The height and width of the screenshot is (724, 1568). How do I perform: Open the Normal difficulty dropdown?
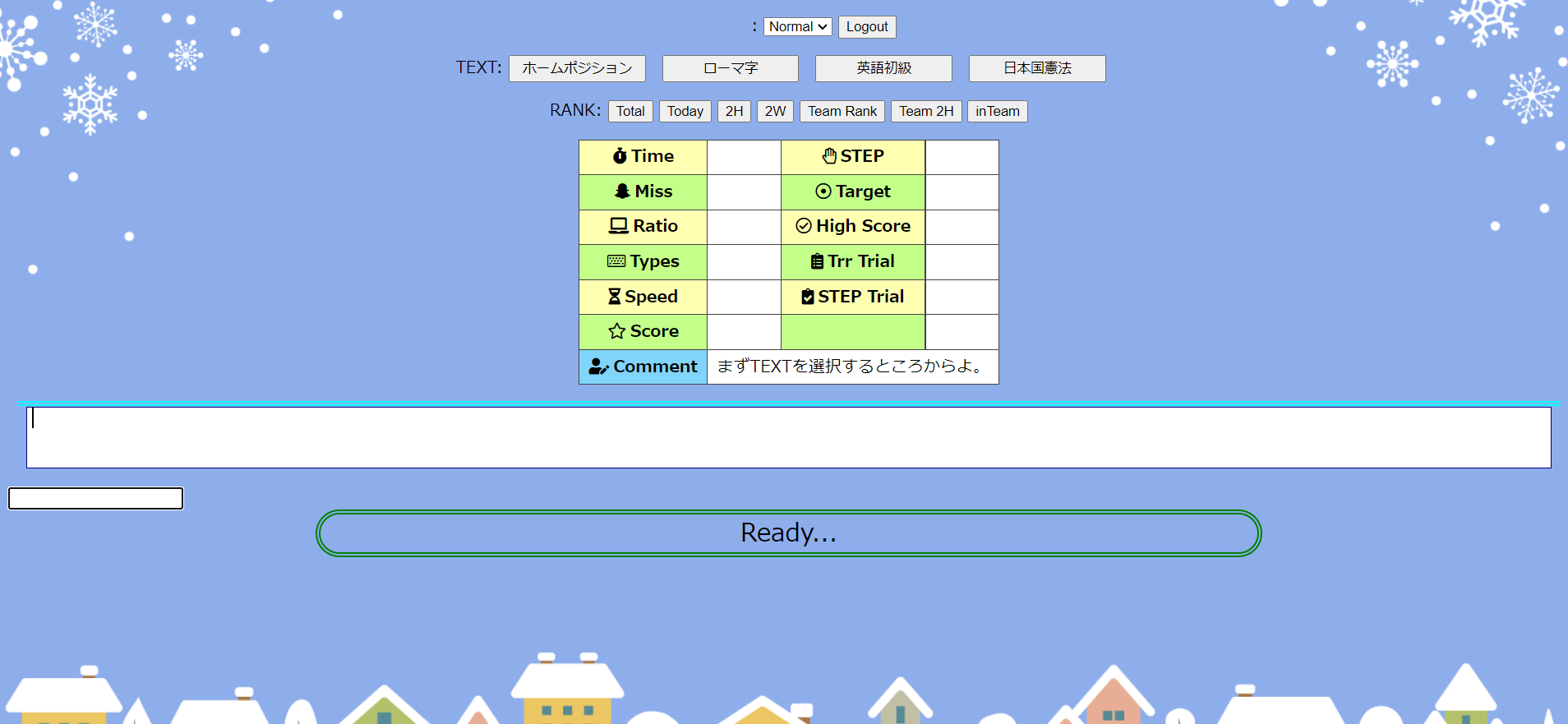797,27
